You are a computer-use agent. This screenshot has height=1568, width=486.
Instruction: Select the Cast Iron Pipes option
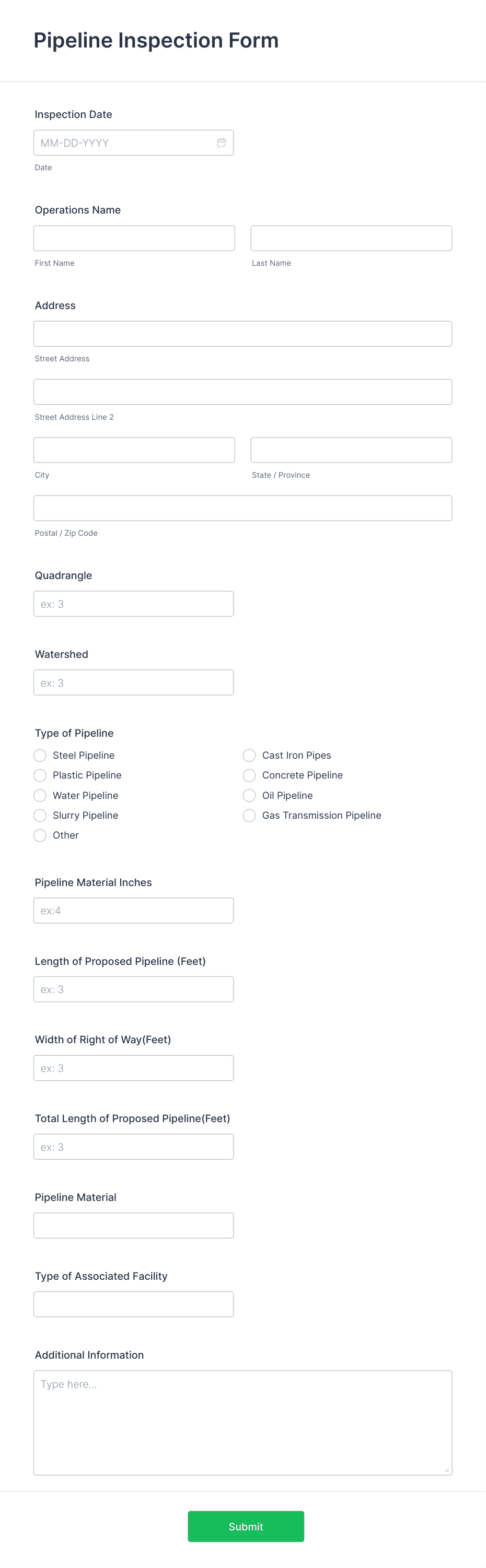(x=249, y=755)
